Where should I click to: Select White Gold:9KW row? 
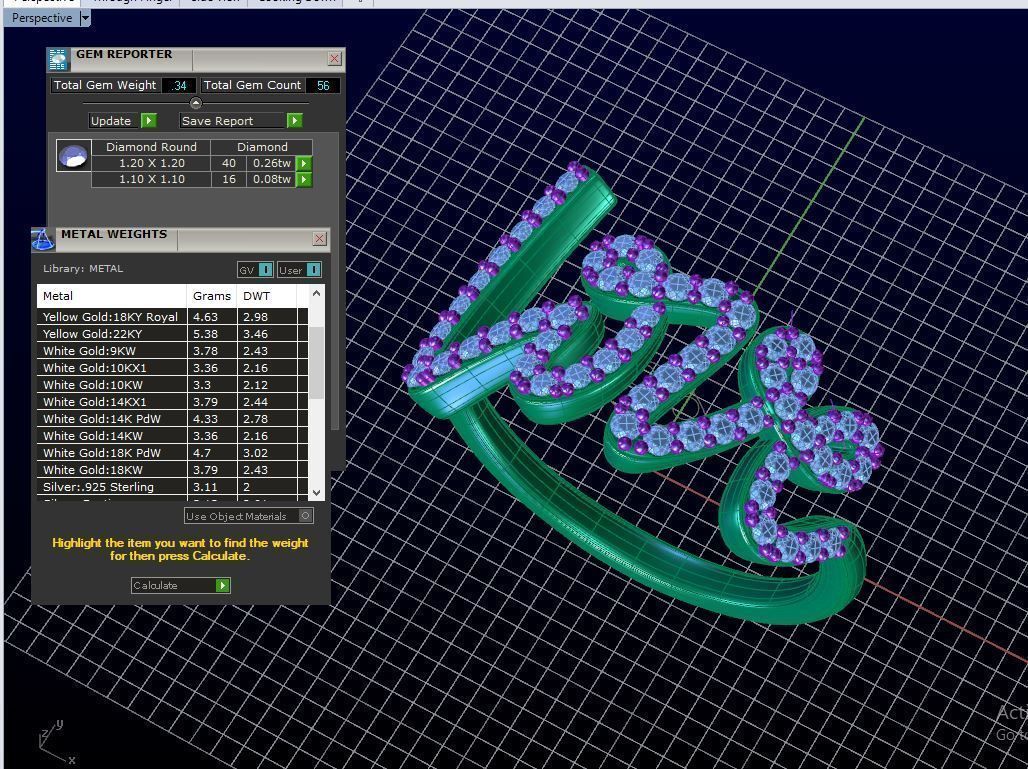click(x=172, y=351)
